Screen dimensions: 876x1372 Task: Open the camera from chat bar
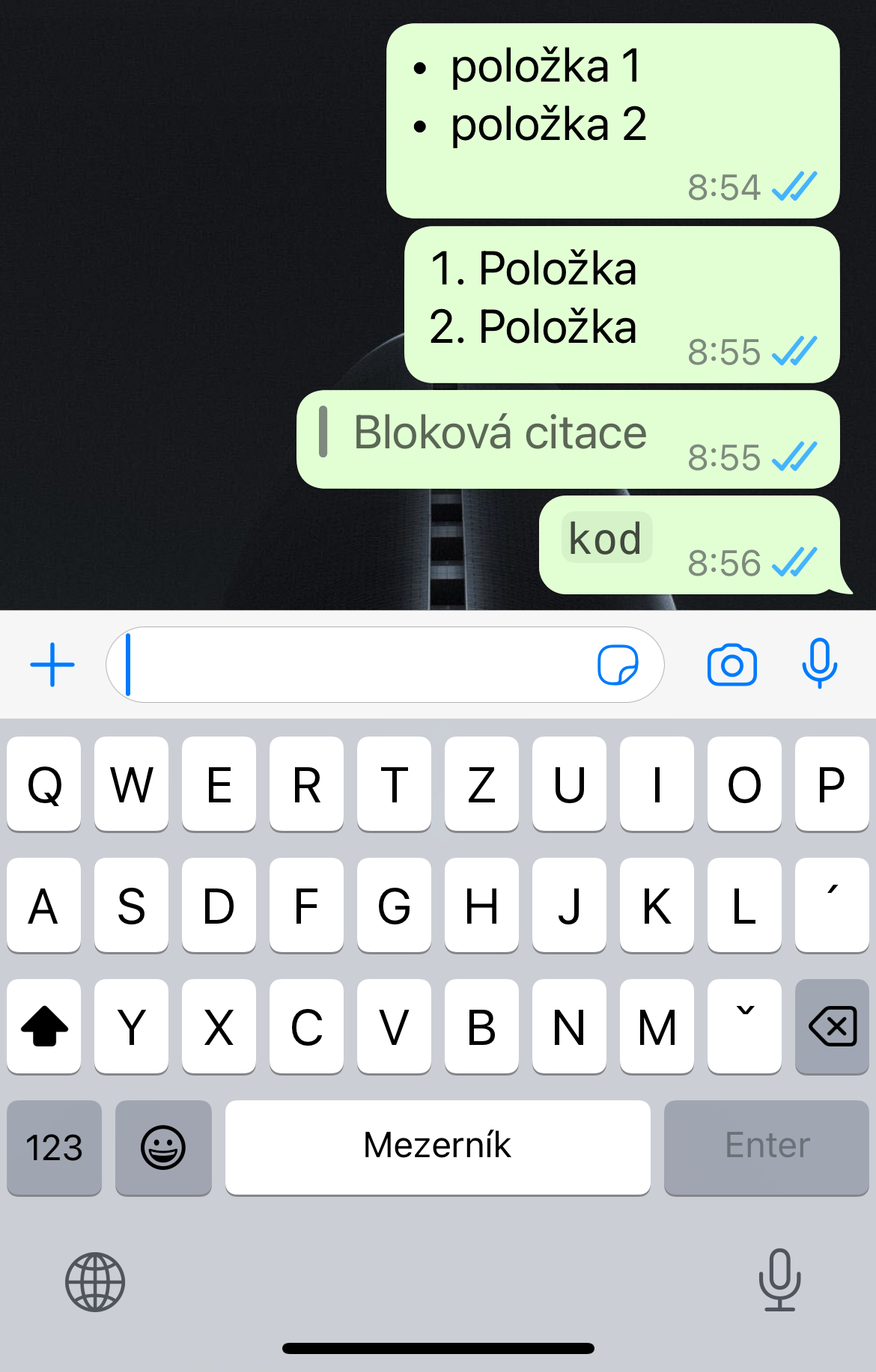point(731,665)
